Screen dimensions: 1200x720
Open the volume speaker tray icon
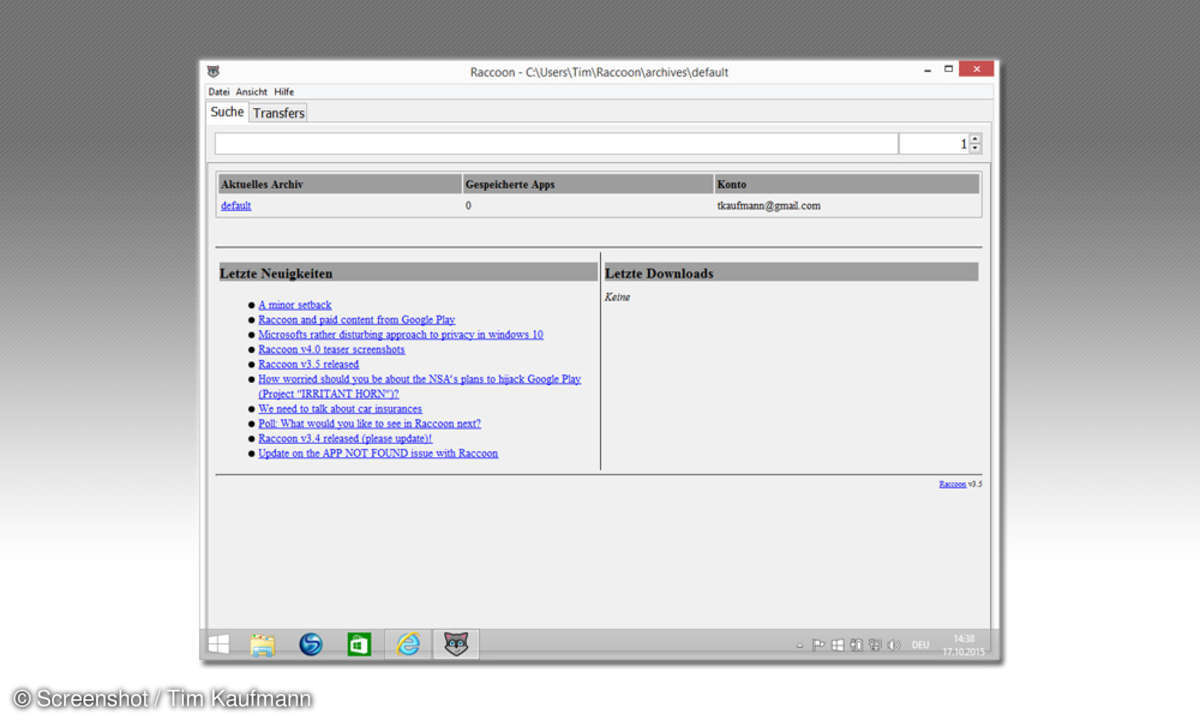[x=893, y=645]
